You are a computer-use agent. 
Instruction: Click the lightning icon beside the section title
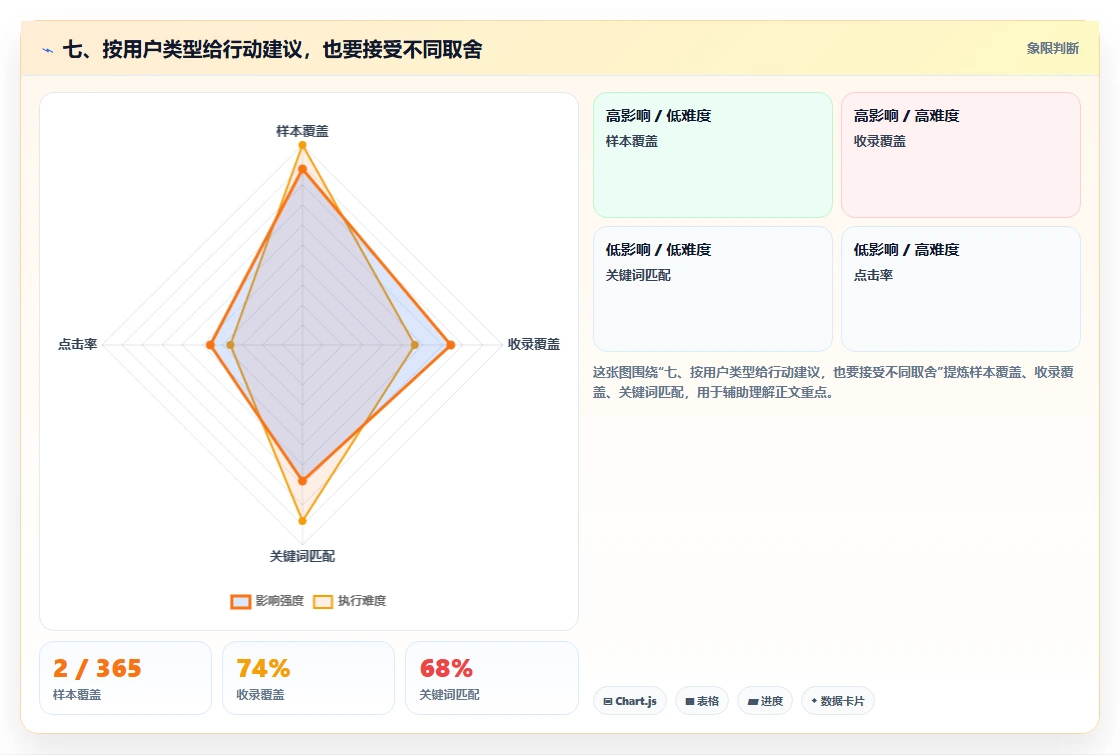pyautogui.click(x=48, y=50)
